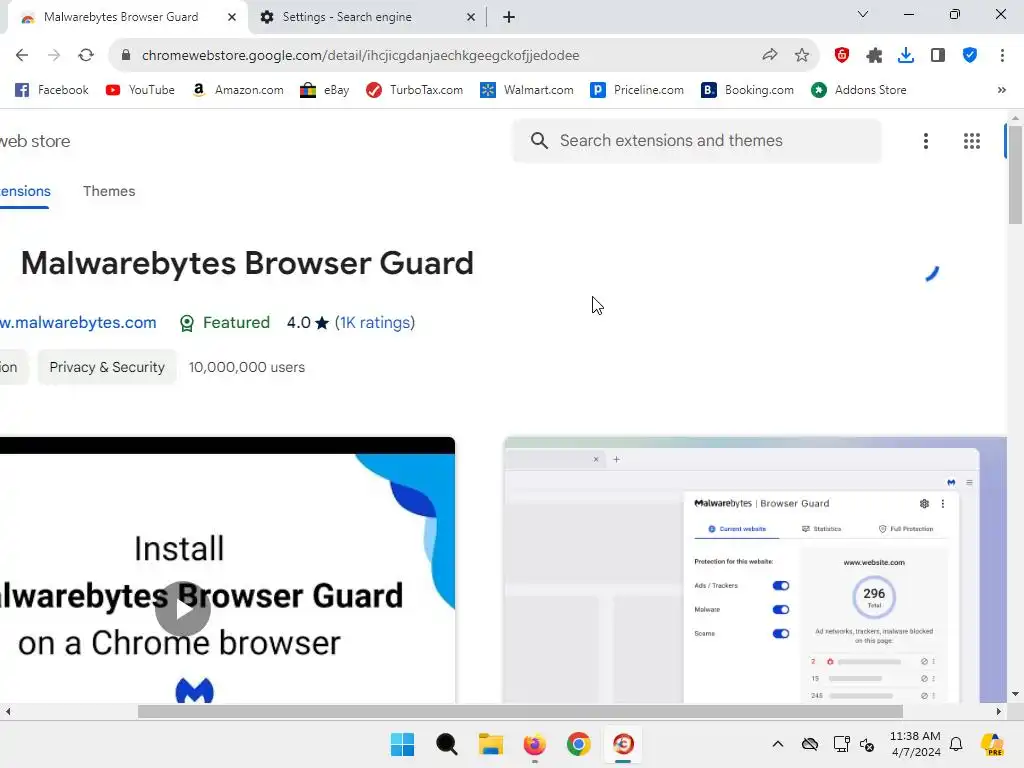Open the Addons Store bookmark
The height and width of the screenshot is (768, 1024).
click(859, 90)
